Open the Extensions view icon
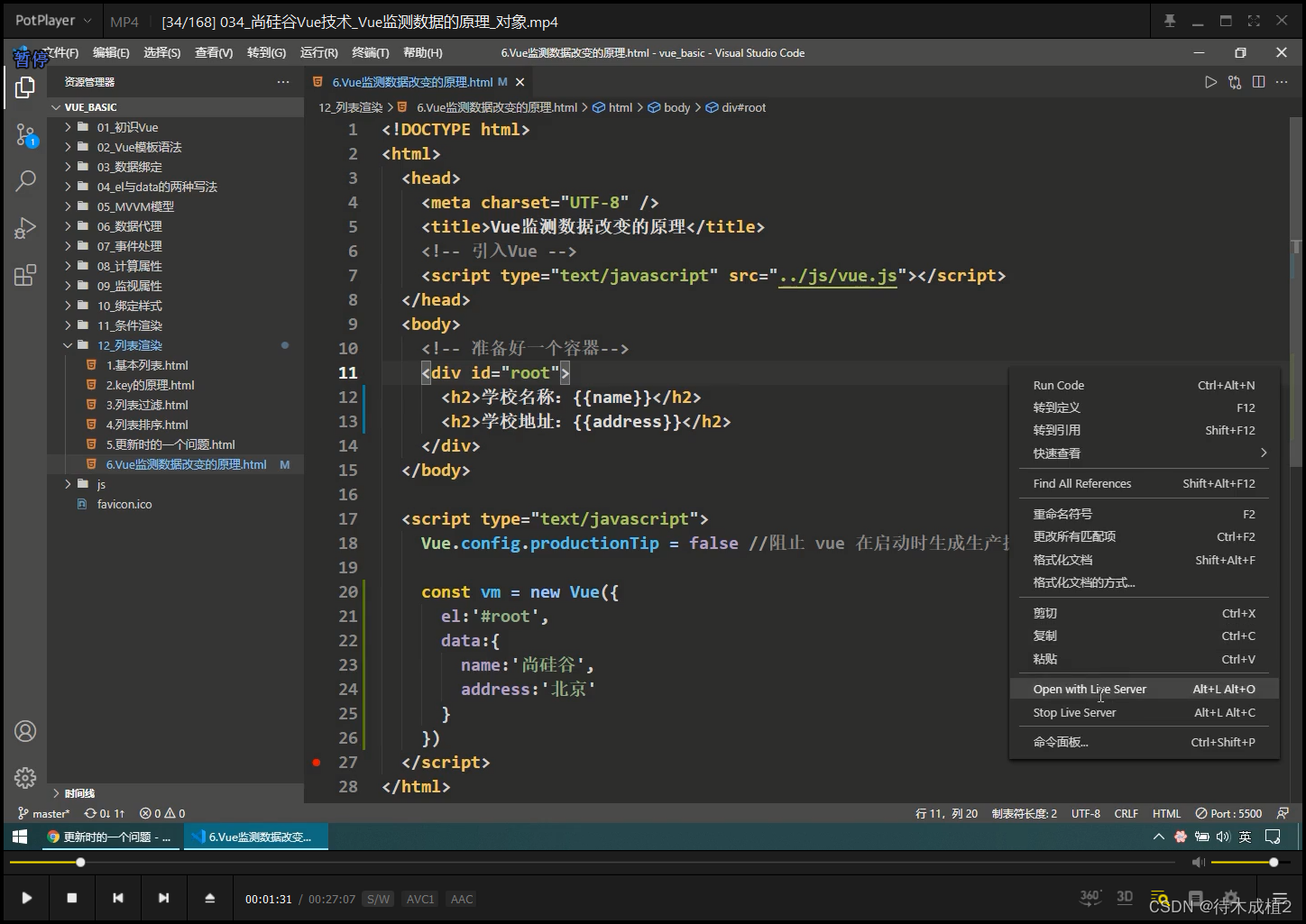 click(x=25, y=275)
